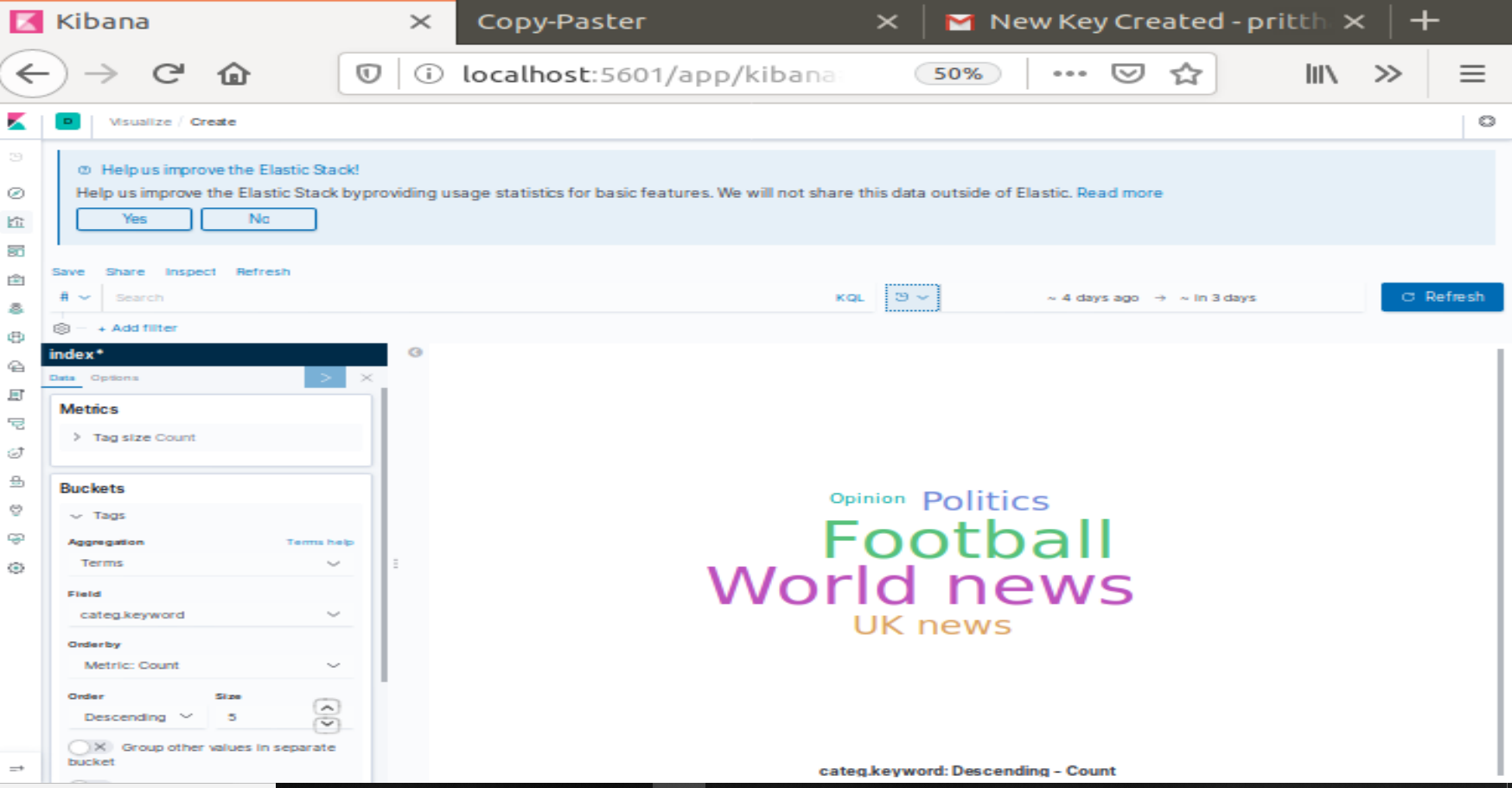Open Management via the gear sidebar icon
1512x788 pixels.
point(16,568)
